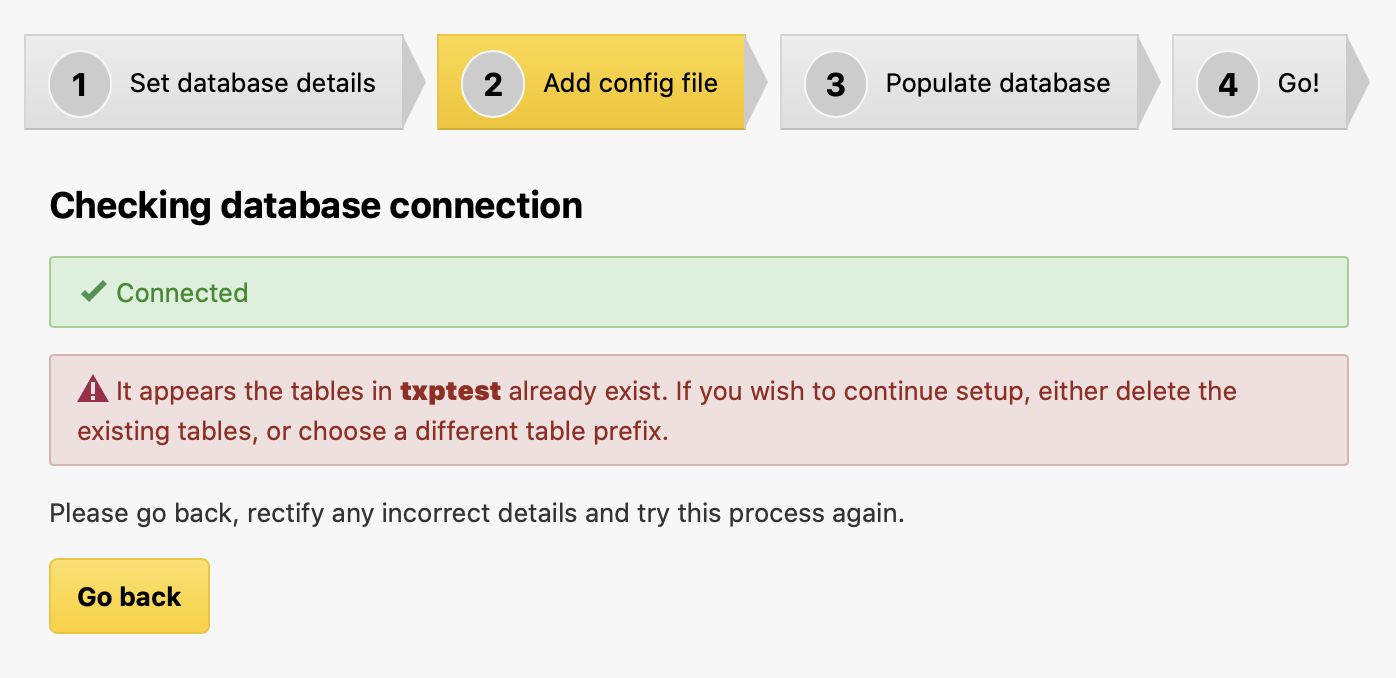Click the "Please go back, rectify" paragraph
The height and width of the screenshot is (678, 1396).
click(x=476, y=514)
